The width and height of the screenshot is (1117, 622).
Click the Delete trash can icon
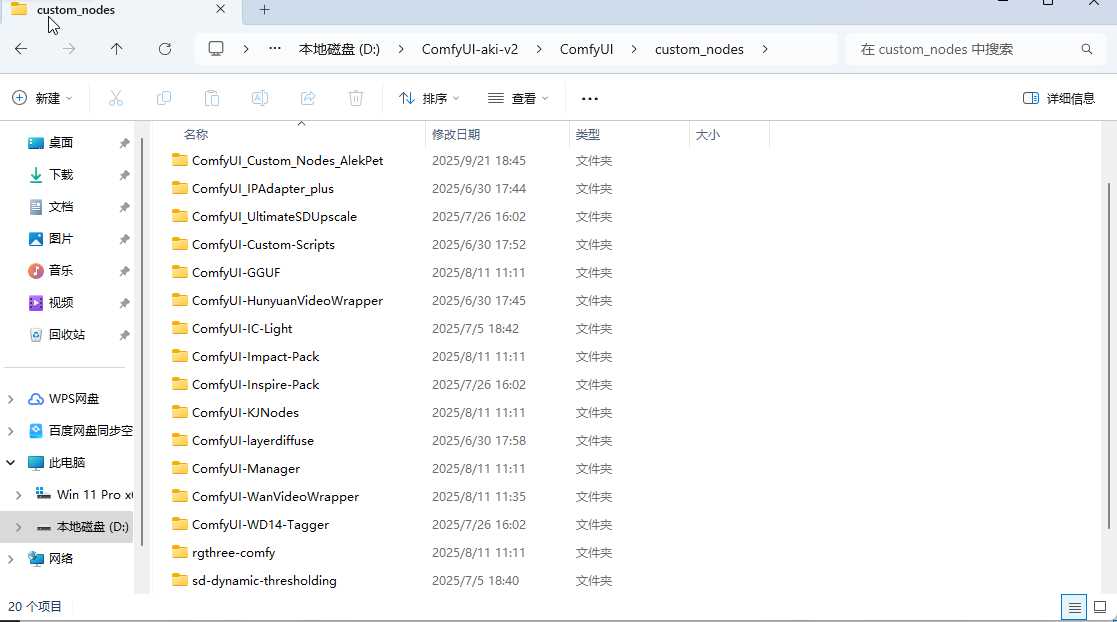(x=356, y=98)
